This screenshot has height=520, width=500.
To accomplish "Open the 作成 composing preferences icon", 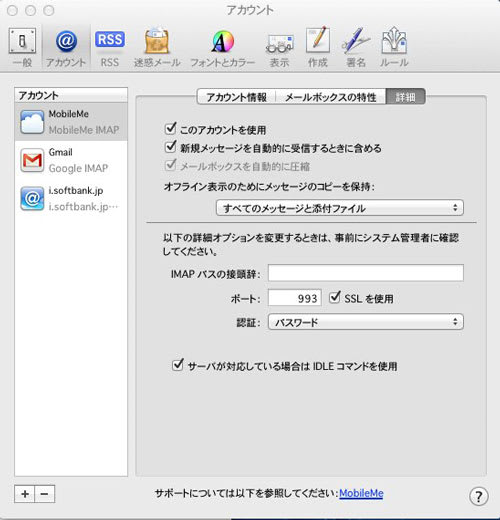I will (318, 47).
